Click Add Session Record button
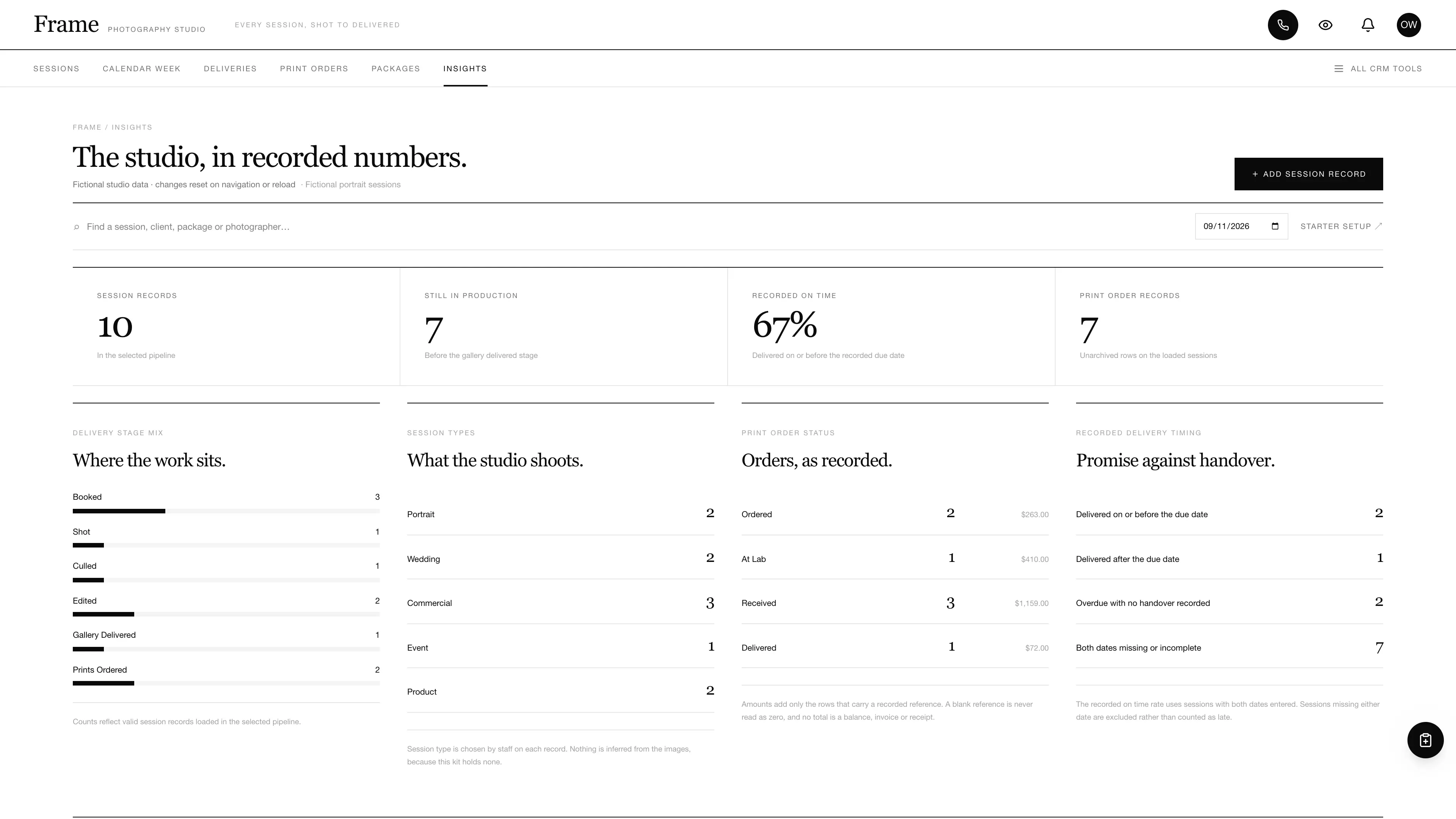The height and width of the screenshot is (819, 1456). (x=1308, y=174)
